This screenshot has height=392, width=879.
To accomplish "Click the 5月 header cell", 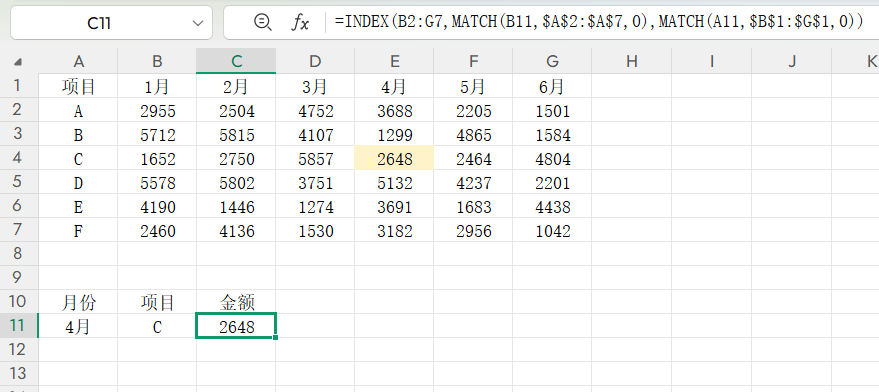I will point(474,86).
